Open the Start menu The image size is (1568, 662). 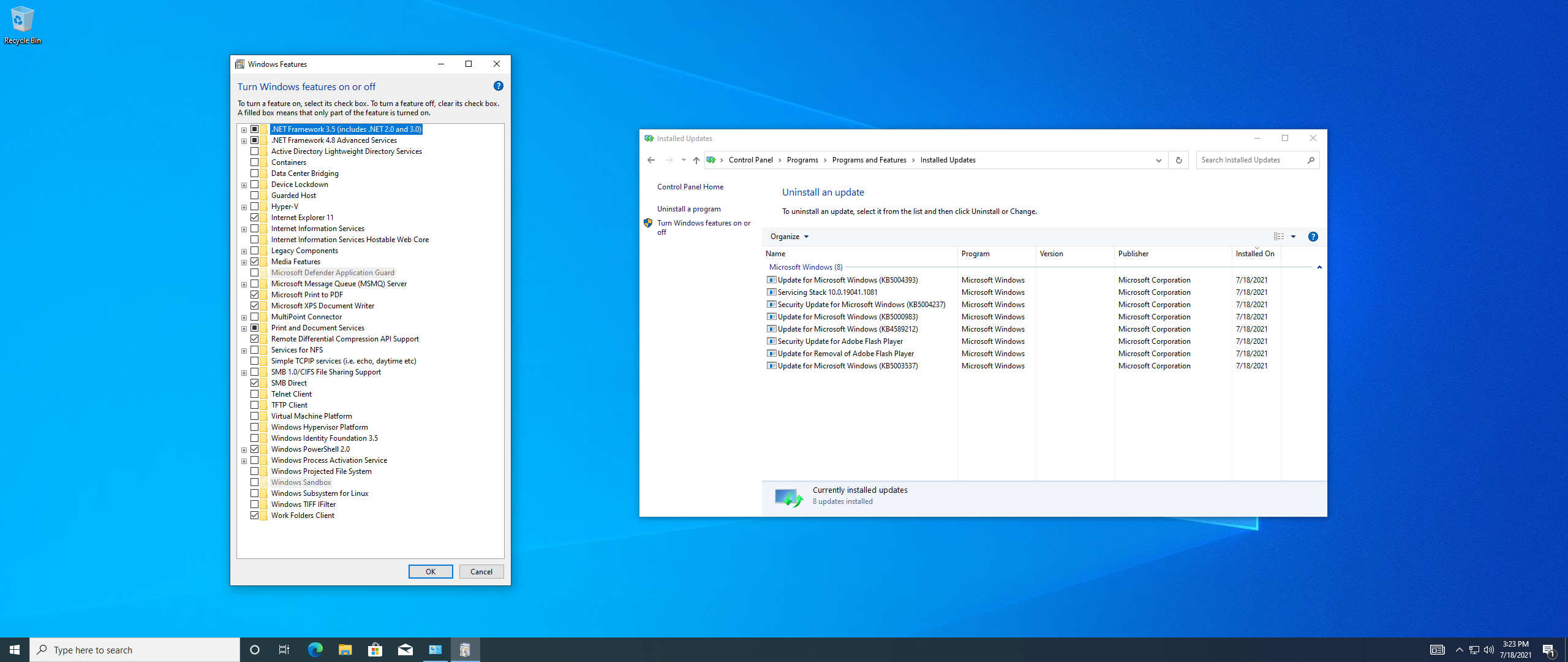coord(15,650)
